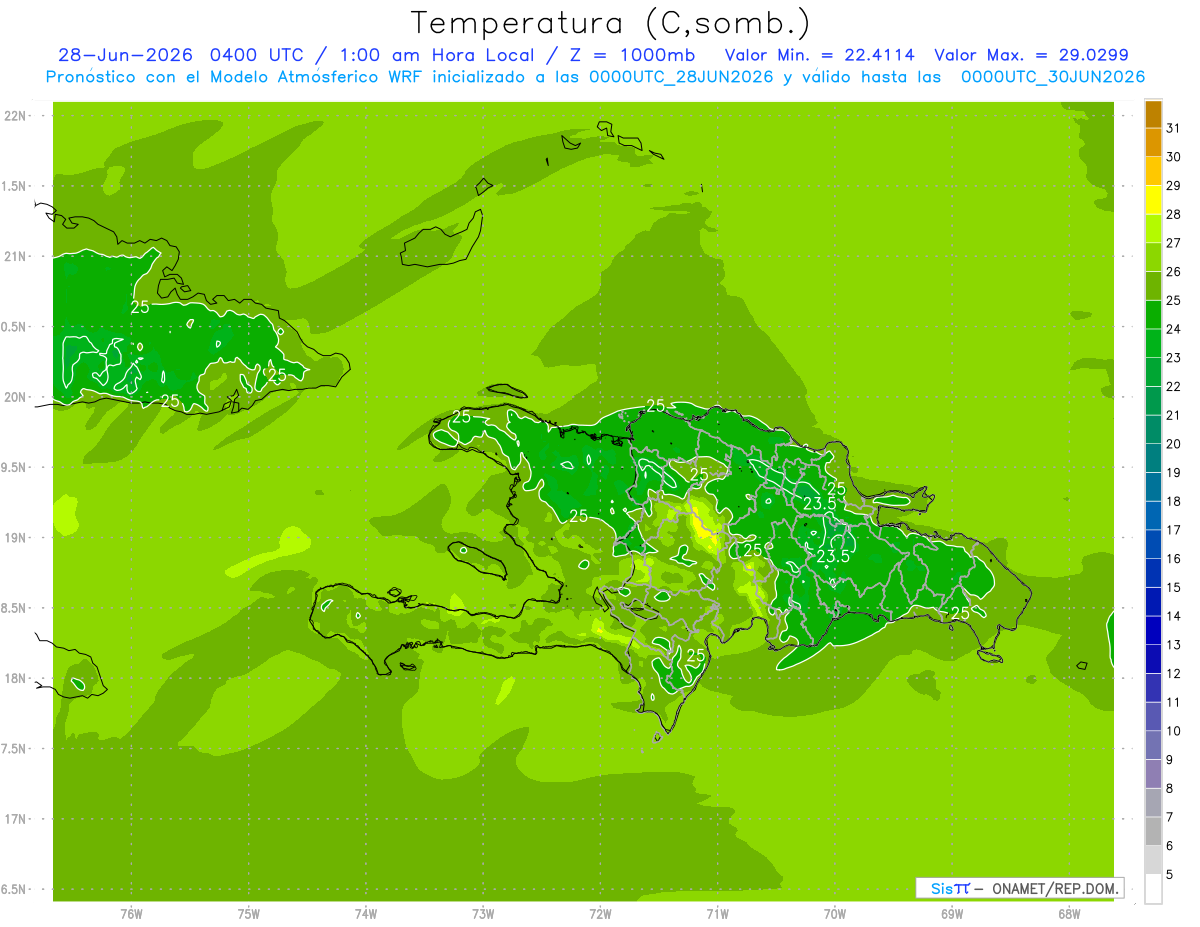Click the 71W longitude label

pos(717,913)
